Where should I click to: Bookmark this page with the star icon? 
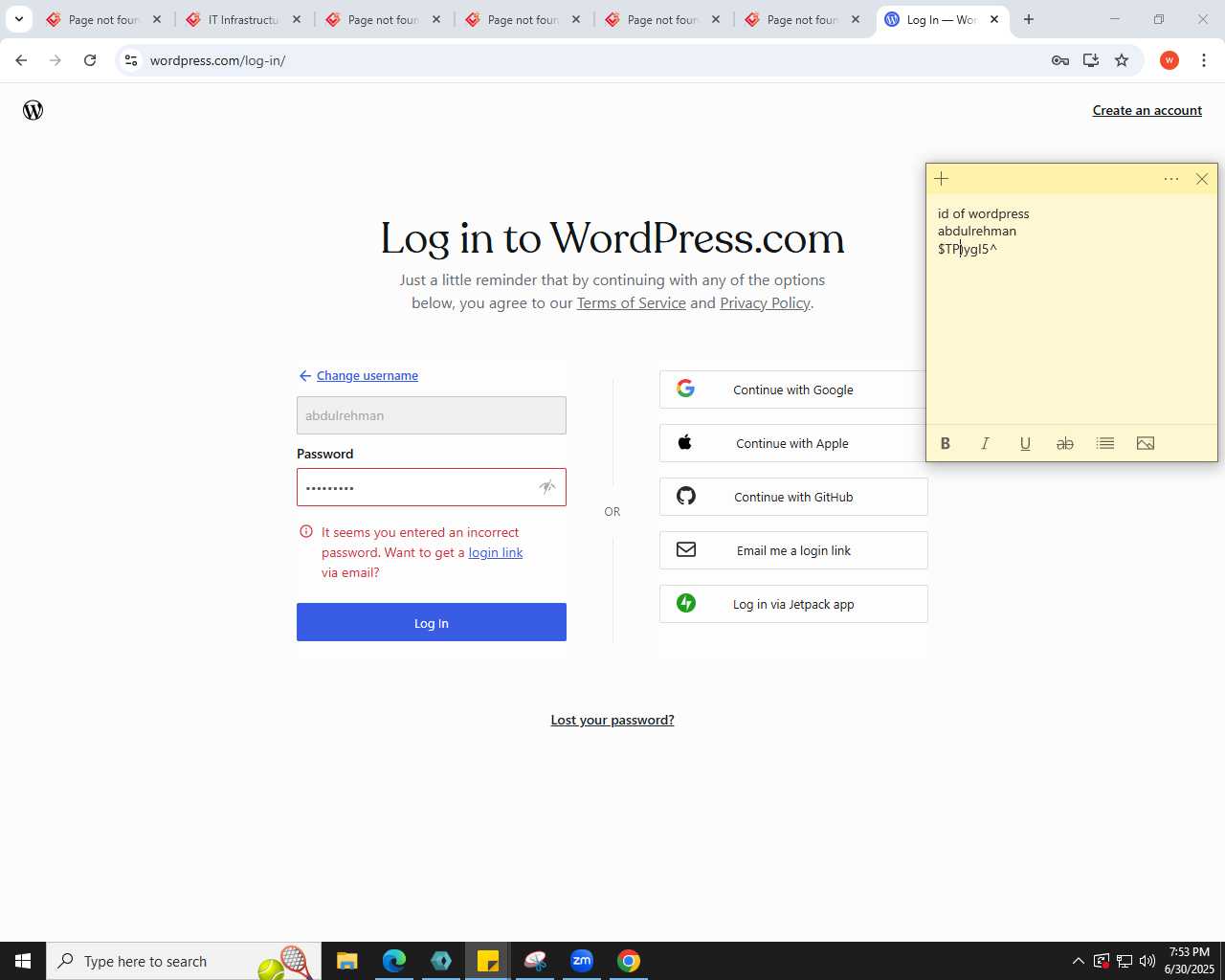pyautogui.click(x=1122, y=60)
